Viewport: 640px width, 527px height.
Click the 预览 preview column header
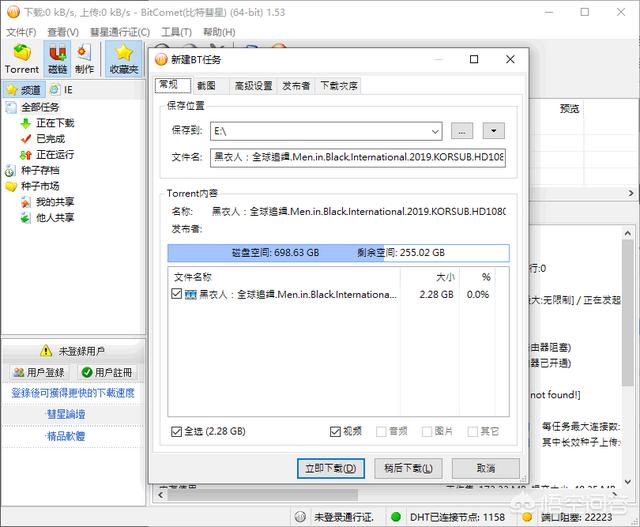(x=569, y=109)
